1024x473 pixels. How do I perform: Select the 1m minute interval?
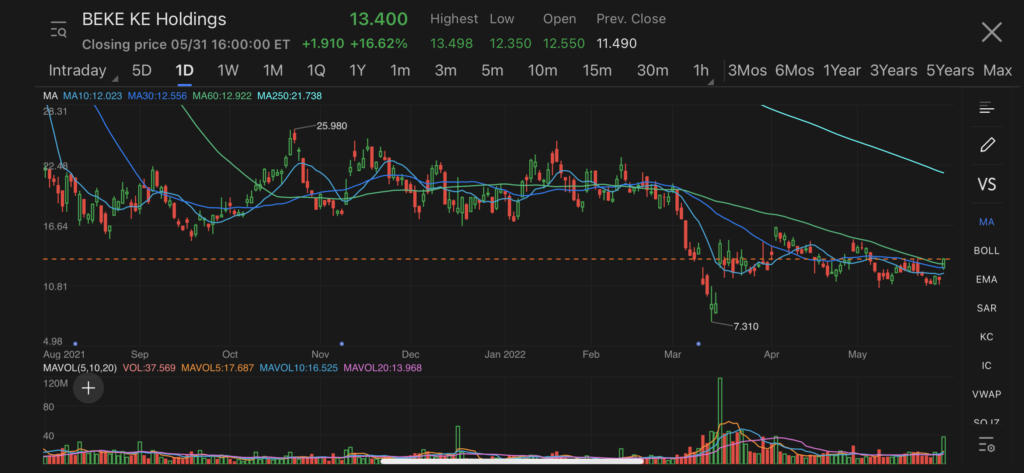(400, 71)
